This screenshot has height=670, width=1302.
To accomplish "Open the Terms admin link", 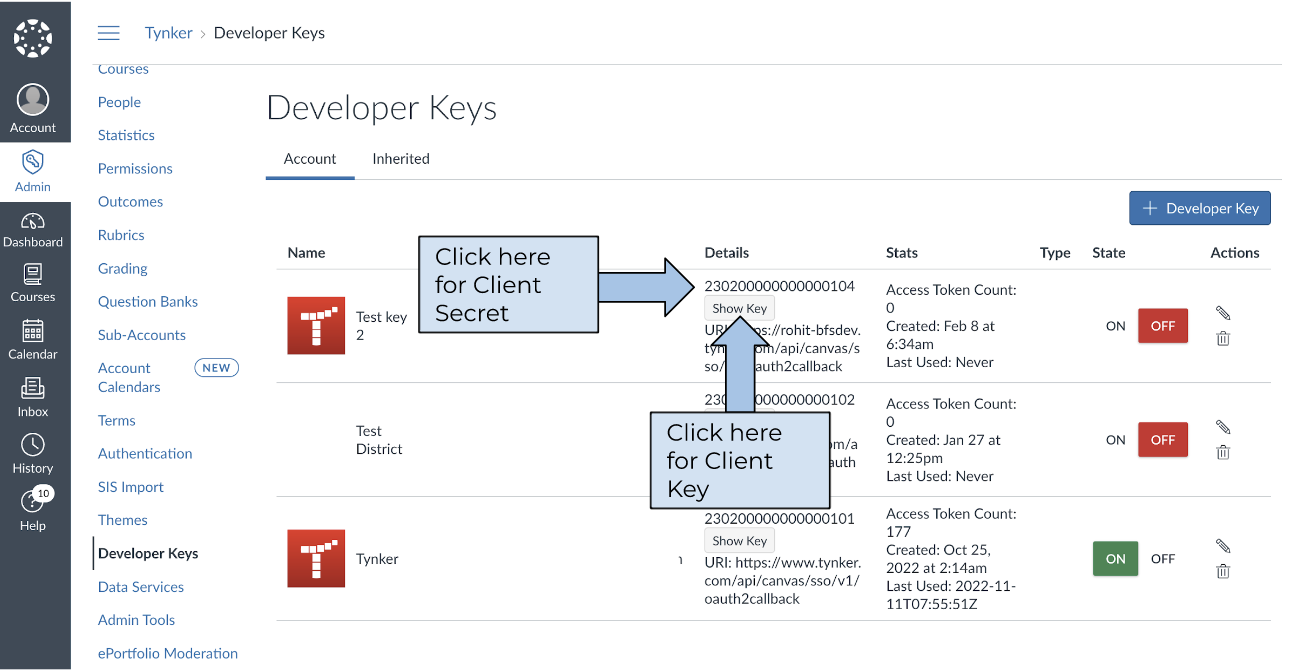I will click(117, 420).
